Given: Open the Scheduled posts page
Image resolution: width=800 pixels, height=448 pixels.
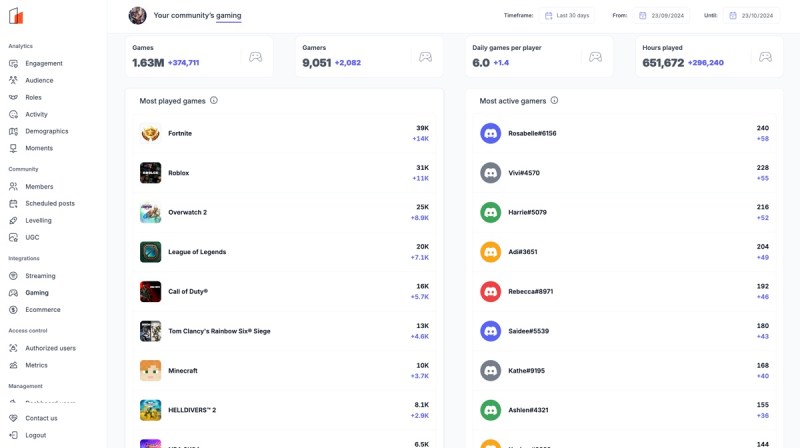Looking at the screenshot, I should tap(50, 203).
